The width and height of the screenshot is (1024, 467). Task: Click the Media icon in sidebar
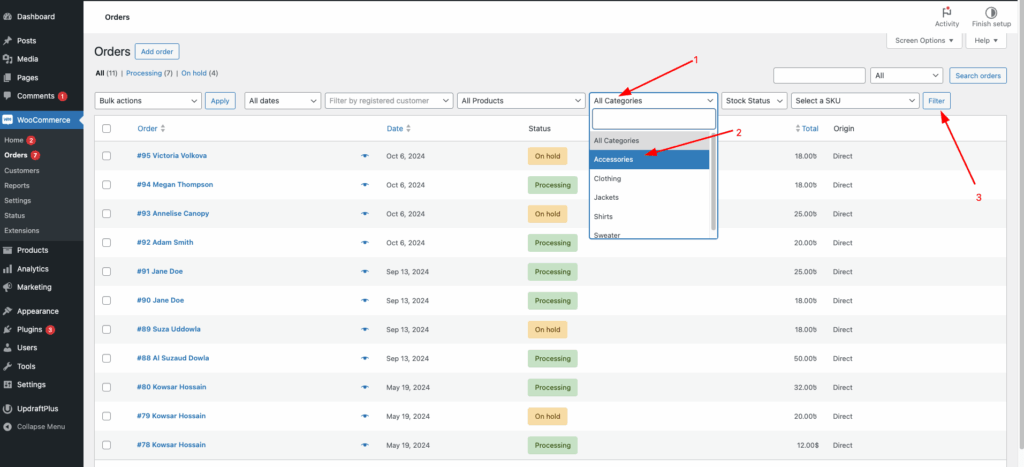(x=8, y=59)
